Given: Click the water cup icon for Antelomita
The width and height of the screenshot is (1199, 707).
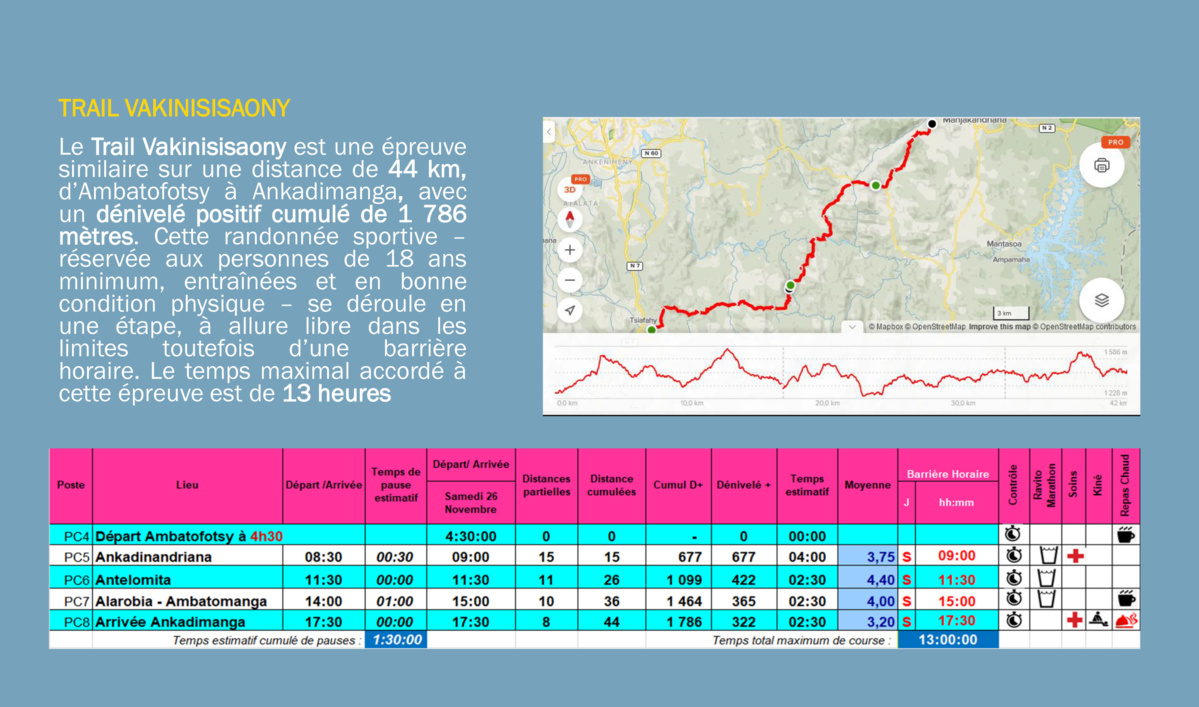Looking at the screenshot, I should point(1048,578).
